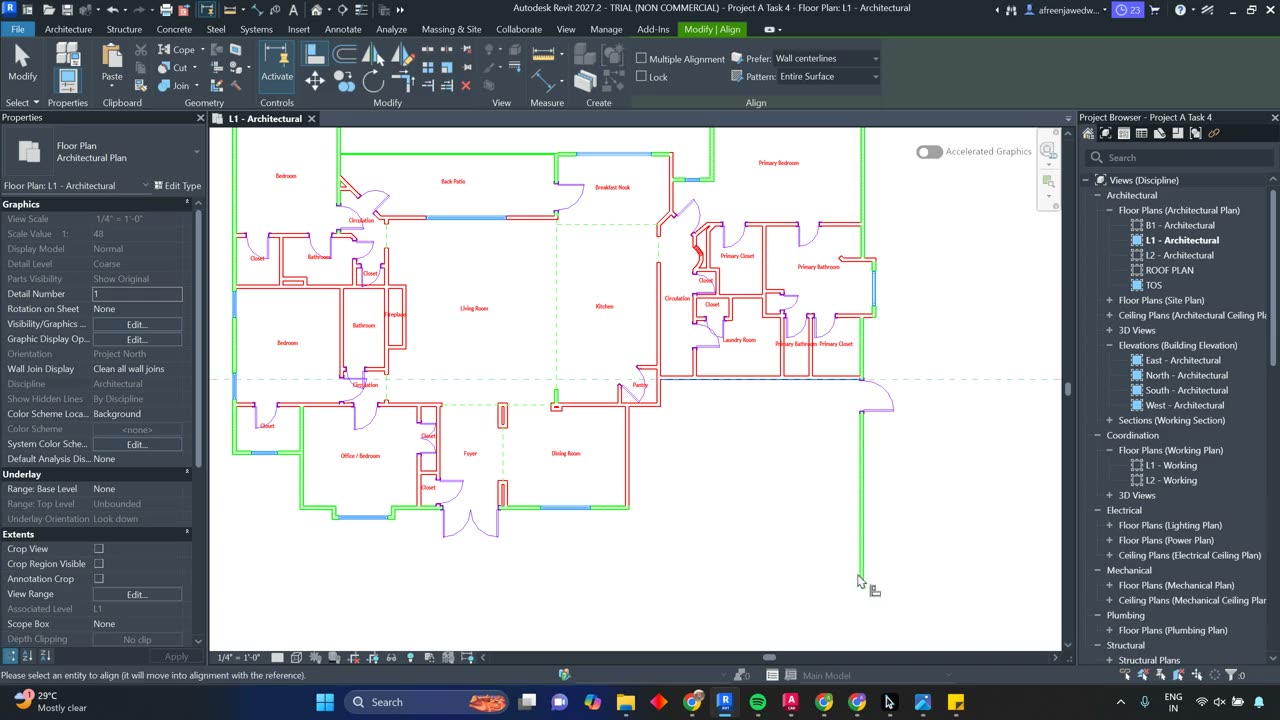
Task: Open the Prefer Wall centerlines dropdown
Action: (826, 59)
